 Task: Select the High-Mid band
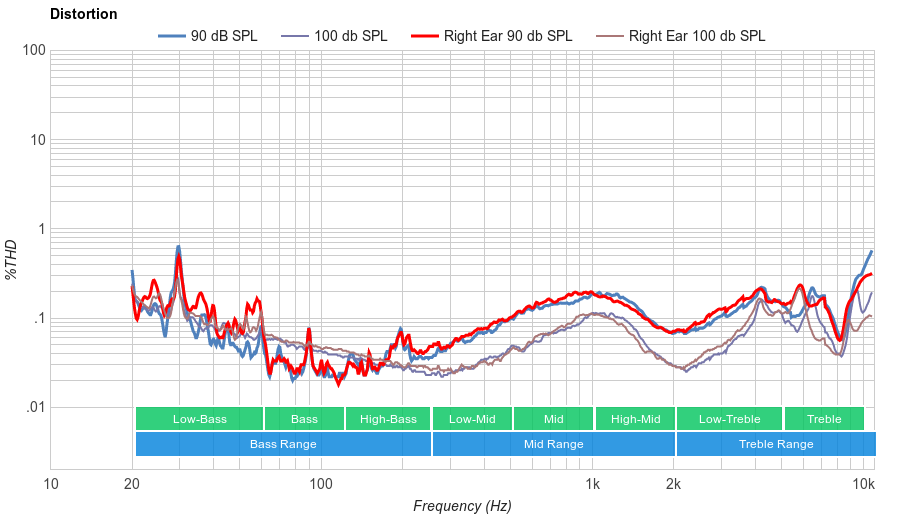(635, 419)
